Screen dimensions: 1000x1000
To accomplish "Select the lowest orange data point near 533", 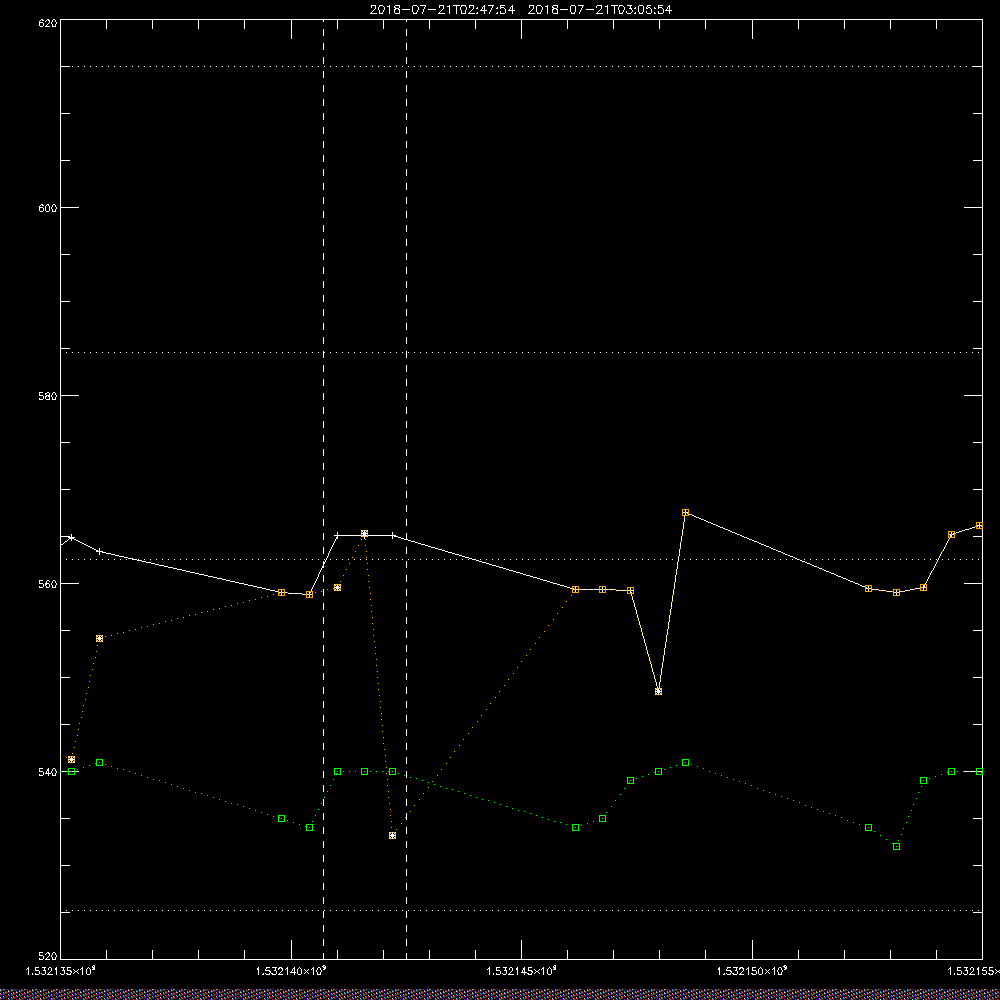I will click(392, 835).
